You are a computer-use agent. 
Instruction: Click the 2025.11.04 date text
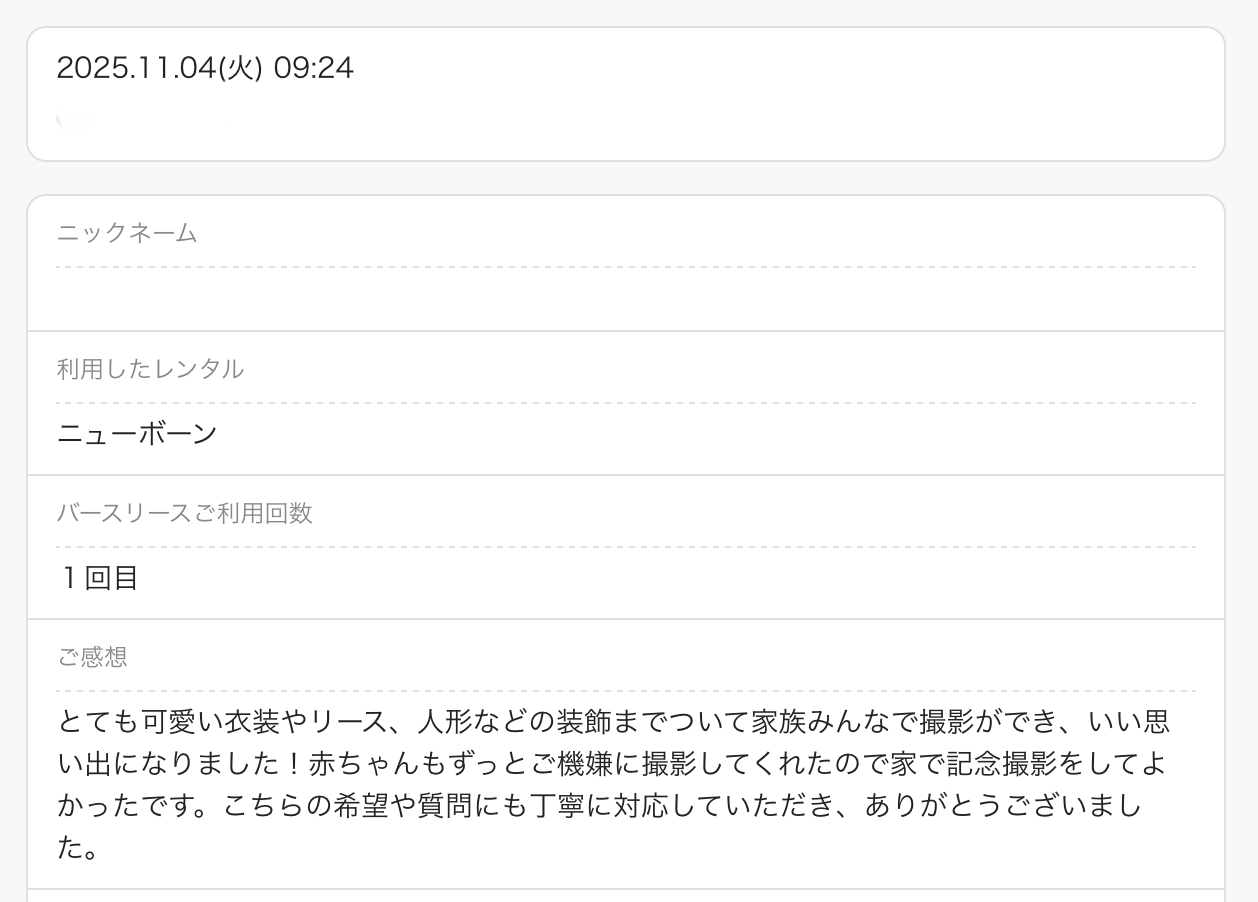[x=136, y=68]
